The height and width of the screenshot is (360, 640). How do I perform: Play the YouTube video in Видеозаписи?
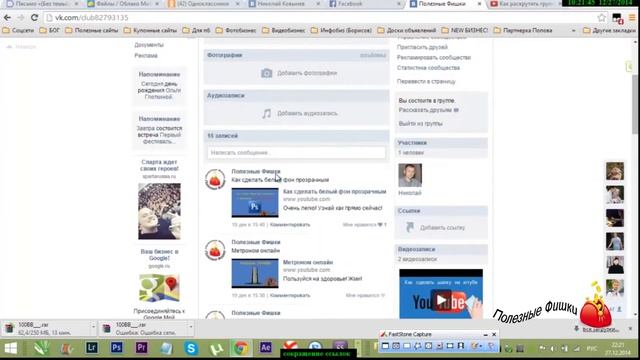[x=441, y=300]
